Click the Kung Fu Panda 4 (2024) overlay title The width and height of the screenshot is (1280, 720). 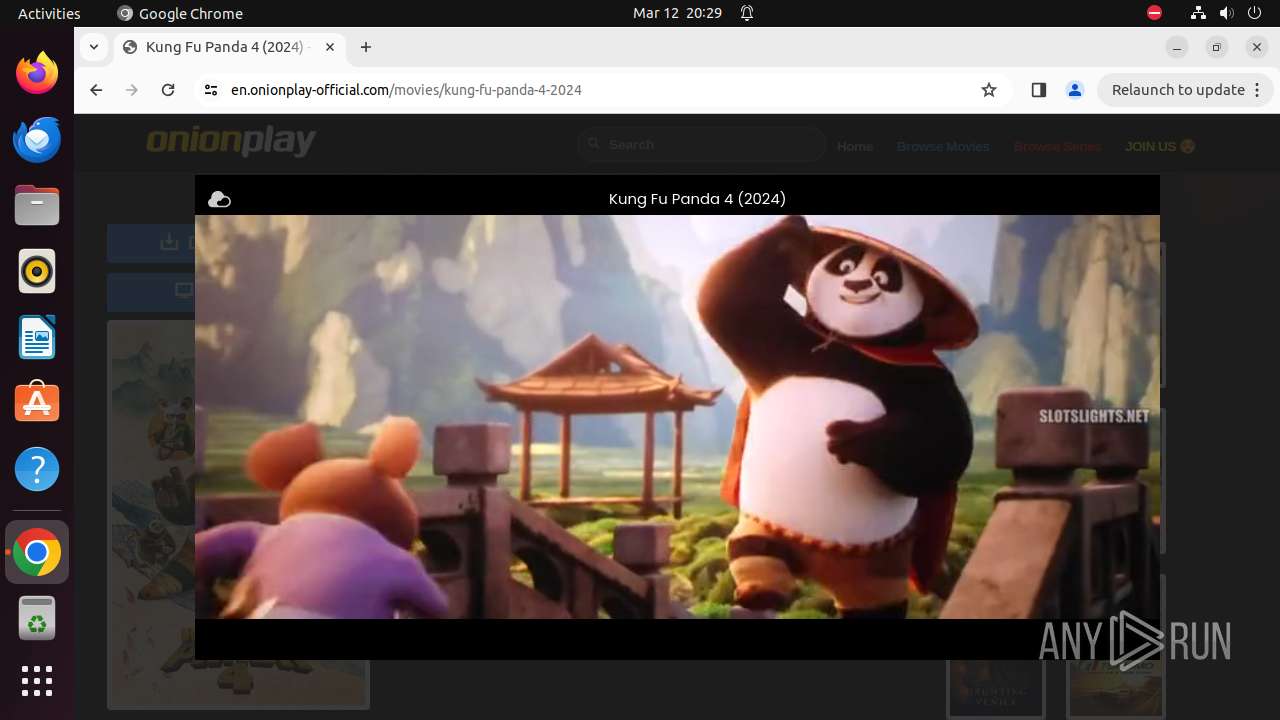[x=697, y=199]
